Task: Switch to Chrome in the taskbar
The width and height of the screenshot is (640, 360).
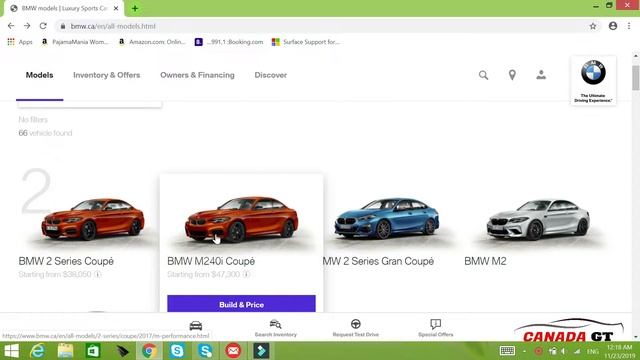Action: click(149, 351)
